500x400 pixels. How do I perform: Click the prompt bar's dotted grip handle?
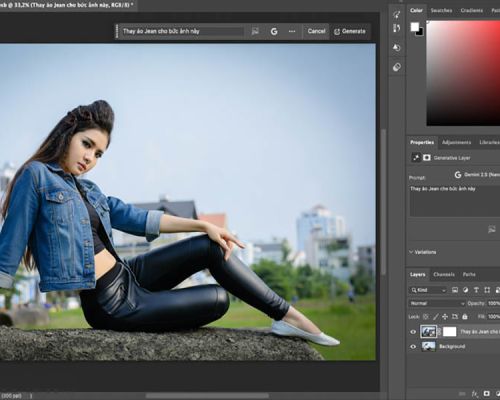pyautogui.click(x=117, y=31)
